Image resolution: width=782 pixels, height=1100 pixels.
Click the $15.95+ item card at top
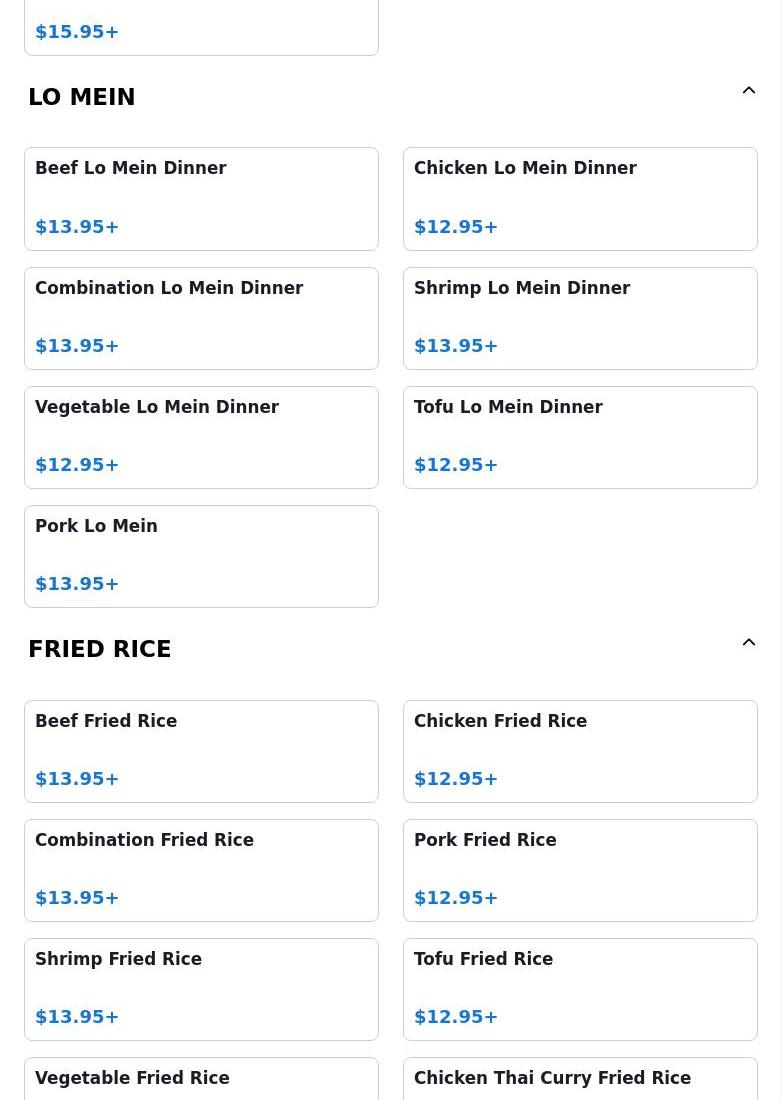(x=201, y=28)
